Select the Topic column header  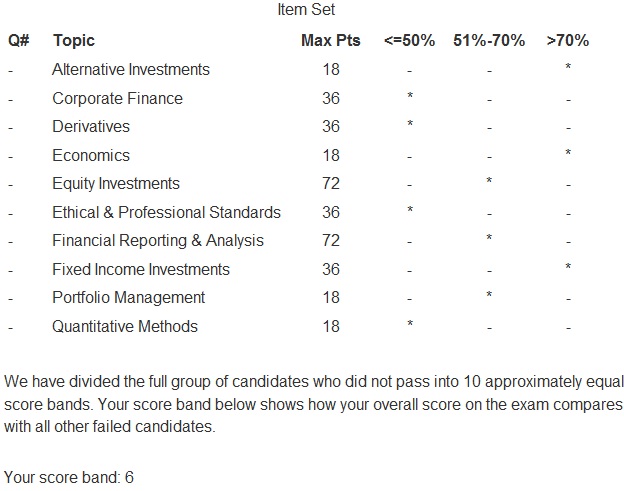(x=74, y=41)
